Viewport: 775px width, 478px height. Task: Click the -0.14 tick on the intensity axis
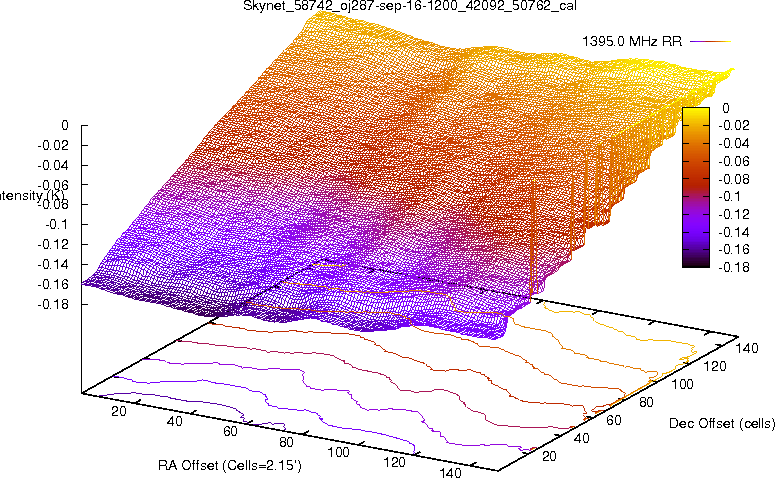[x=53, y=264]
